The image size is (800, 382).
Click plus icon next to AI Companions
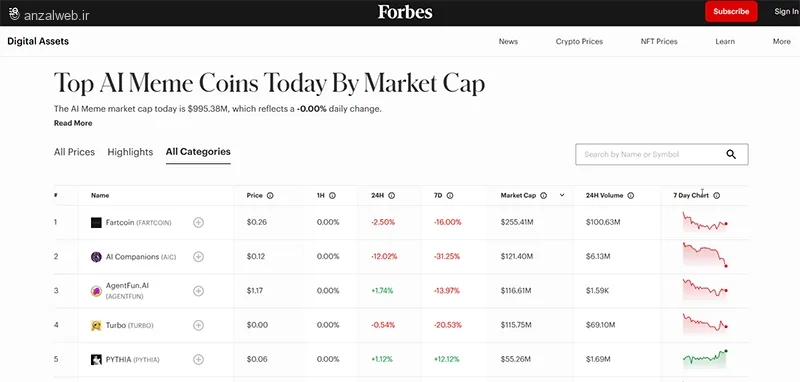198,257
